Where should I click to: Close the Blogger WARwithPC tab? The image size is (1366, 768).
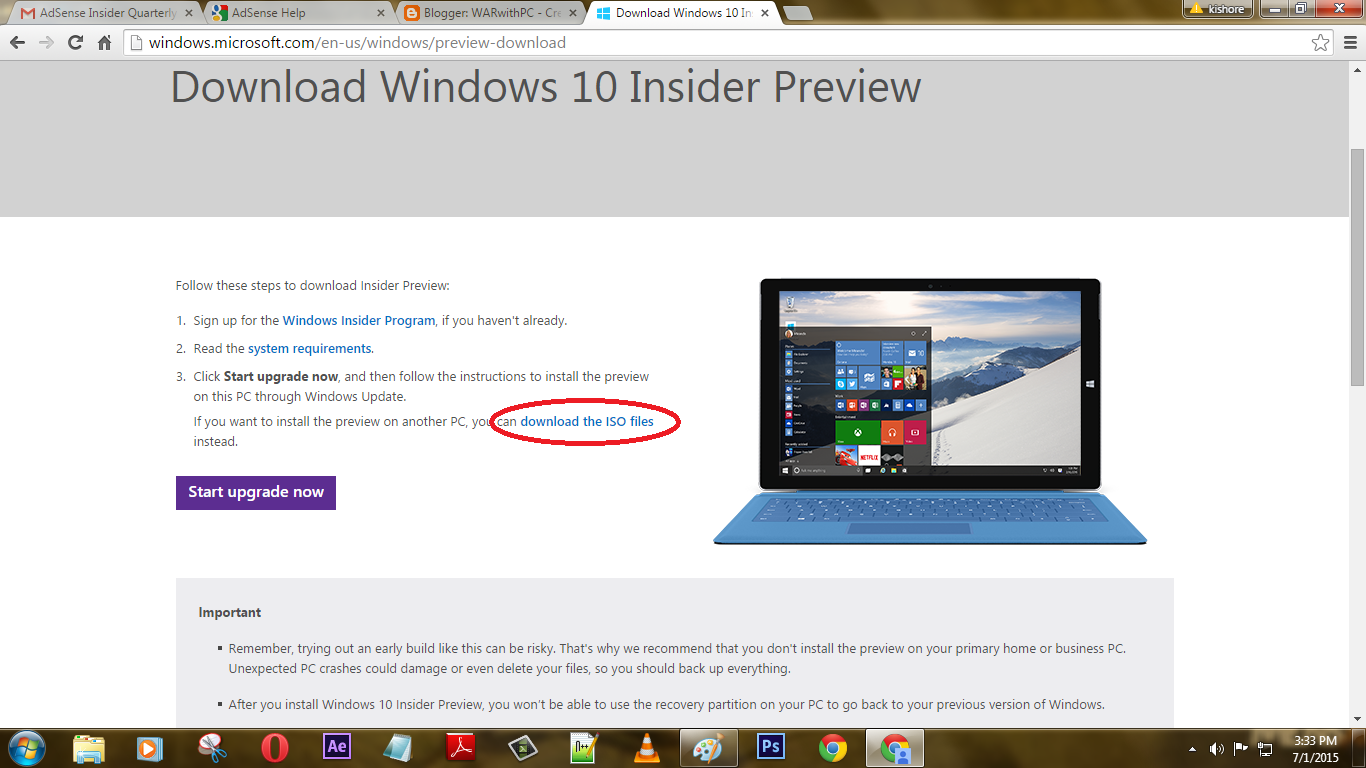(x=572, y=13)
